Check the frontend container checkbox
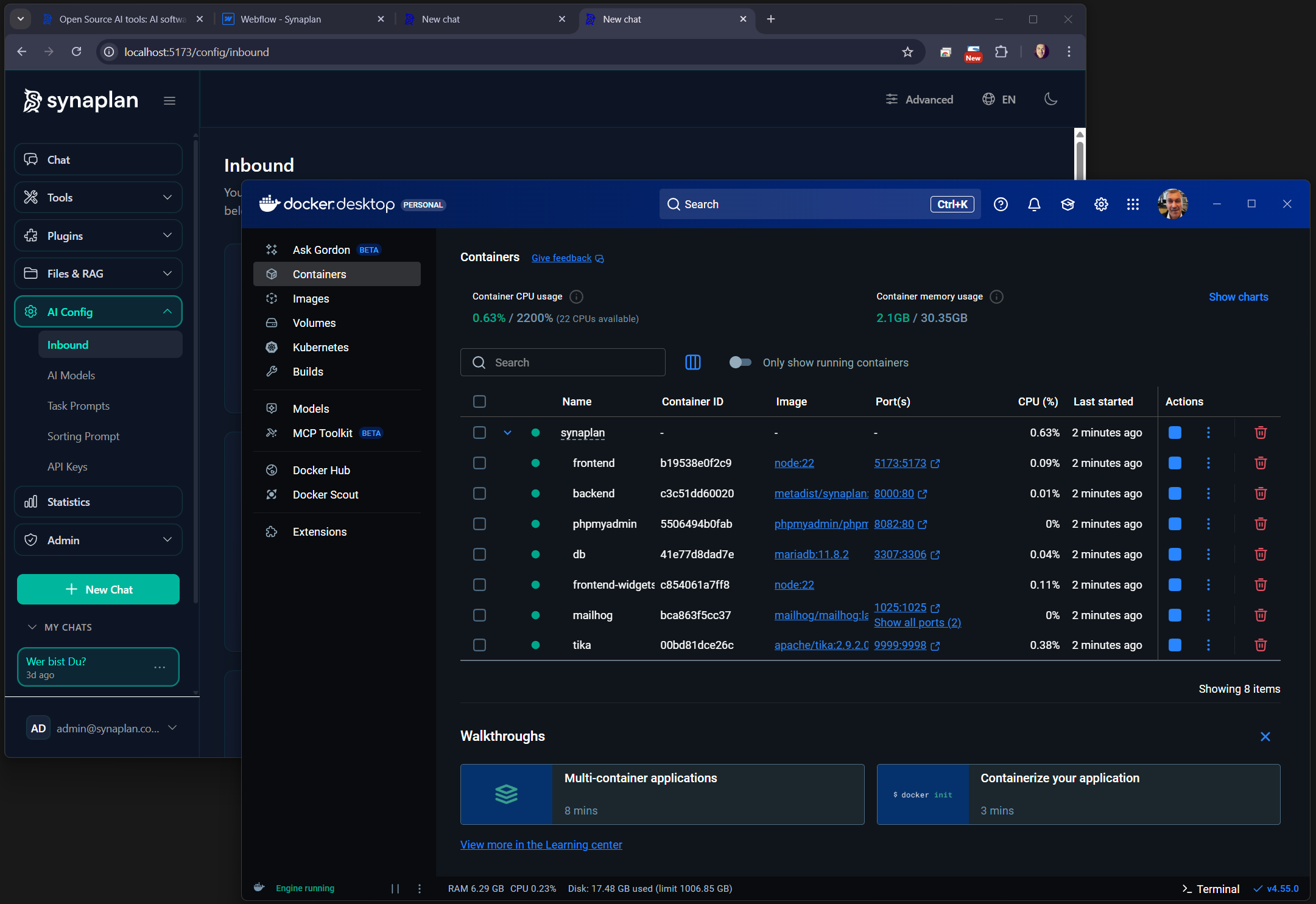 (x=479, y=463)
